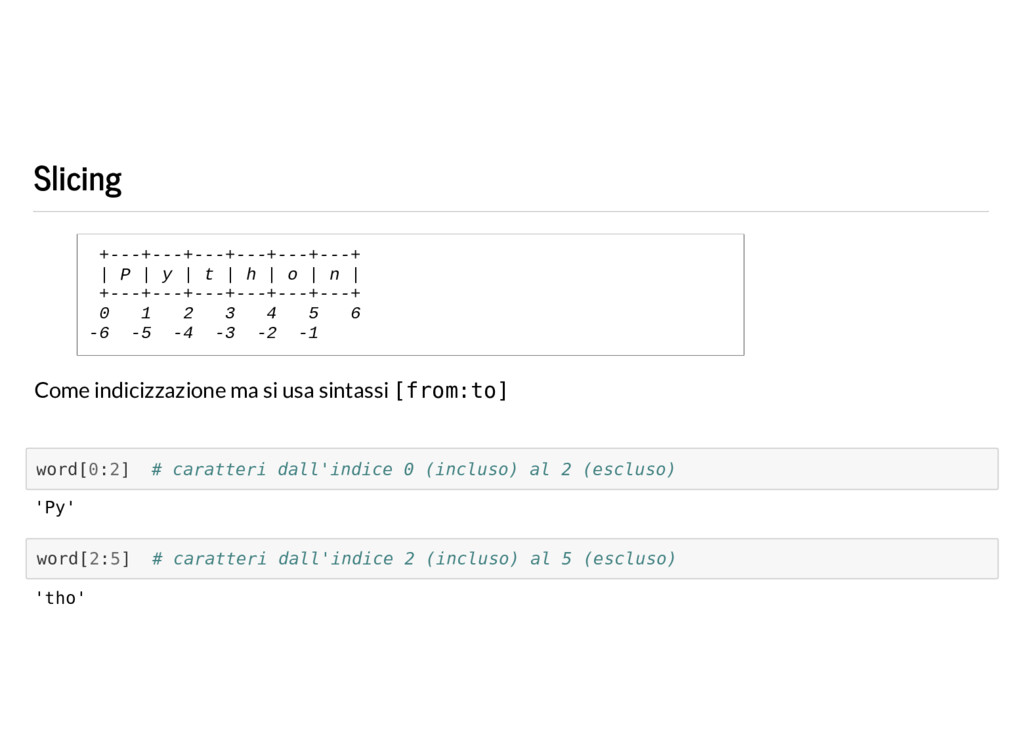Click the [from:to] syntax text
Screen dimensions: 1024x747
point(451,390)
